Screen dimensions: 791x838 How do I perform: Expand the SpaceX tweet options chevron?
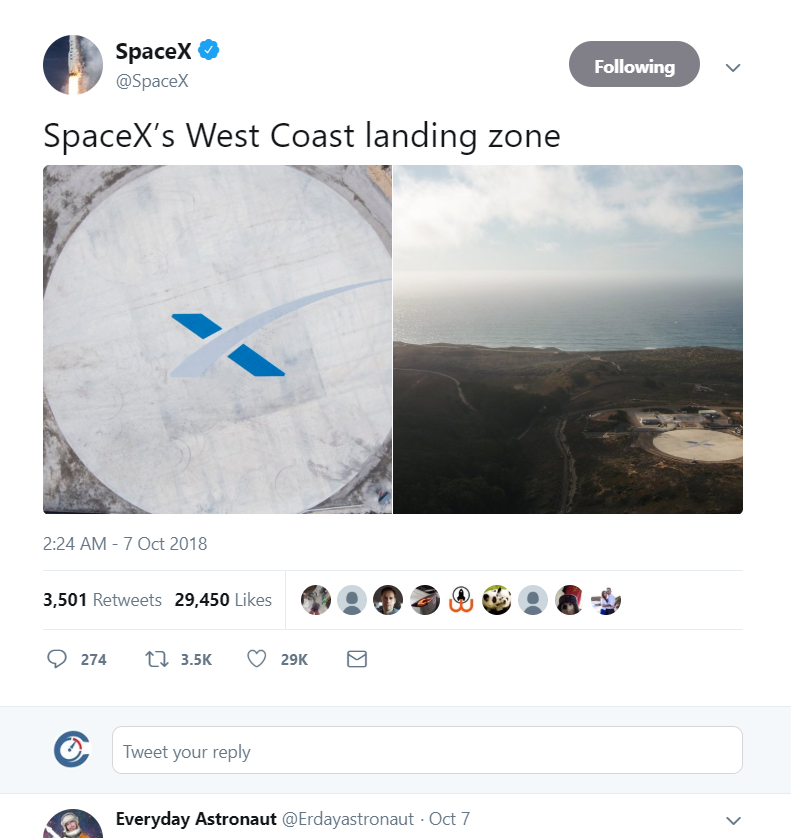733,67
